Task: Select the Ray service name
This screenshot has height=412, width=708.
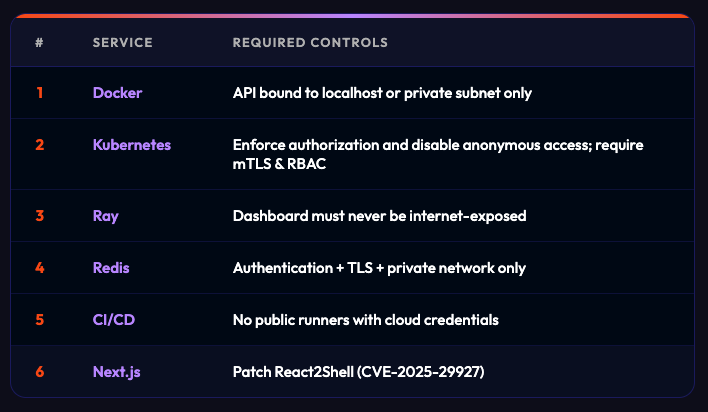Action: tap(105, 216)
